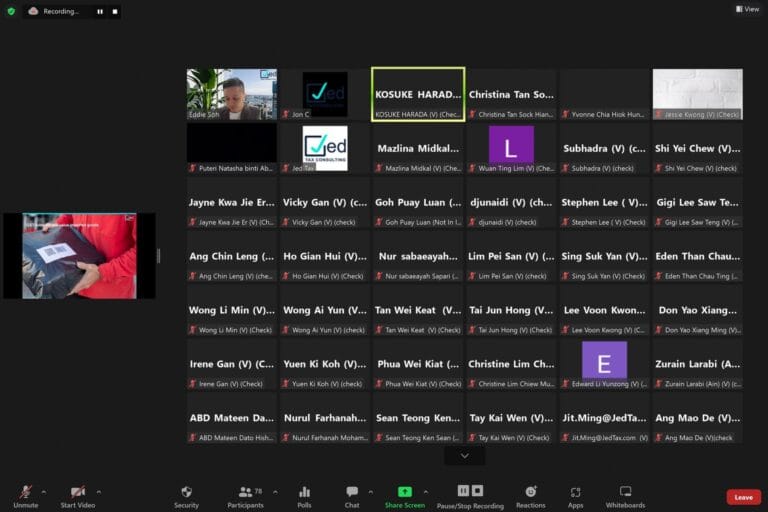Screen dimensions: 768x512
Task: Open the Polls panel
Action: point(304,496)
